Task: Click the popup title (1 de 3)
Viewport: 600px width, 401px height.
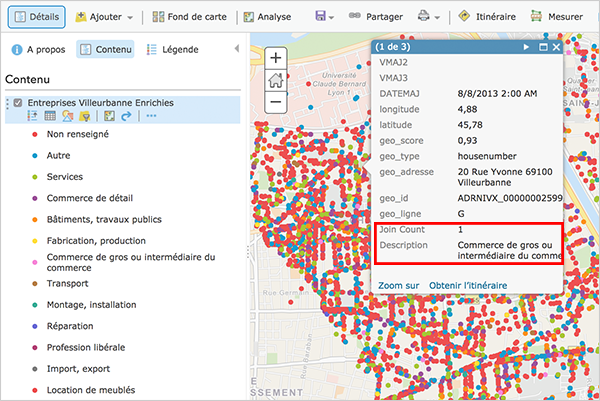Action: 393,47
